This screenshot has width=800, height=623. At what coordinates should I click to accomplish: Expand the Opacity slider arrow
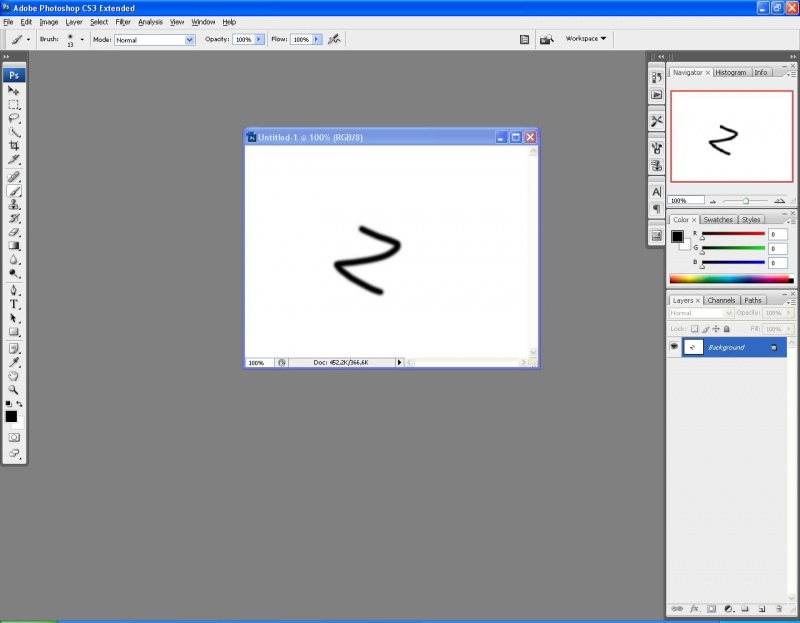(260, 40)
